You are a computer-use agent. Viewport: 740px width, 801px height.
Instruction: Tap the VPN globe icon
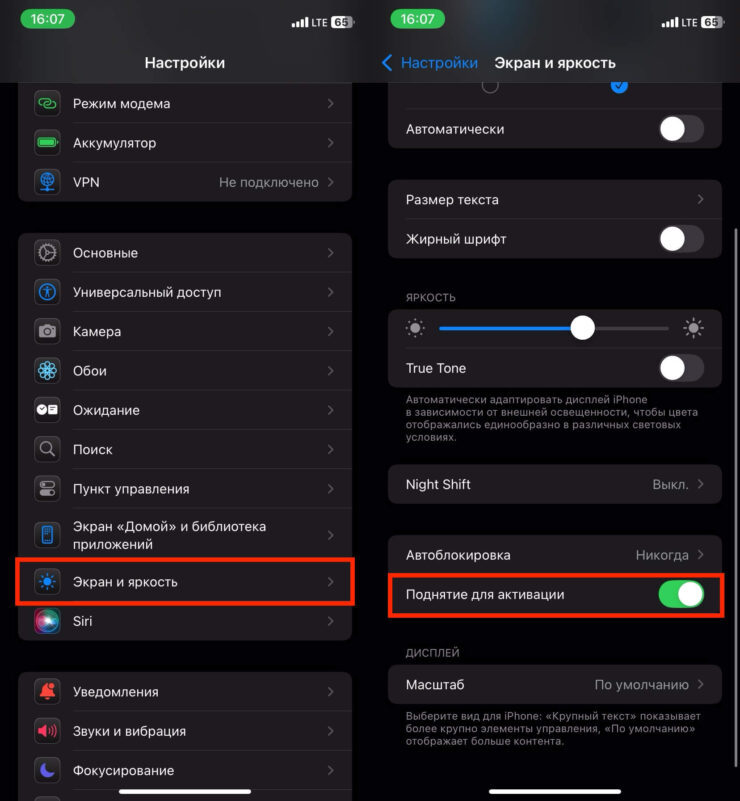tap(47, 182)
